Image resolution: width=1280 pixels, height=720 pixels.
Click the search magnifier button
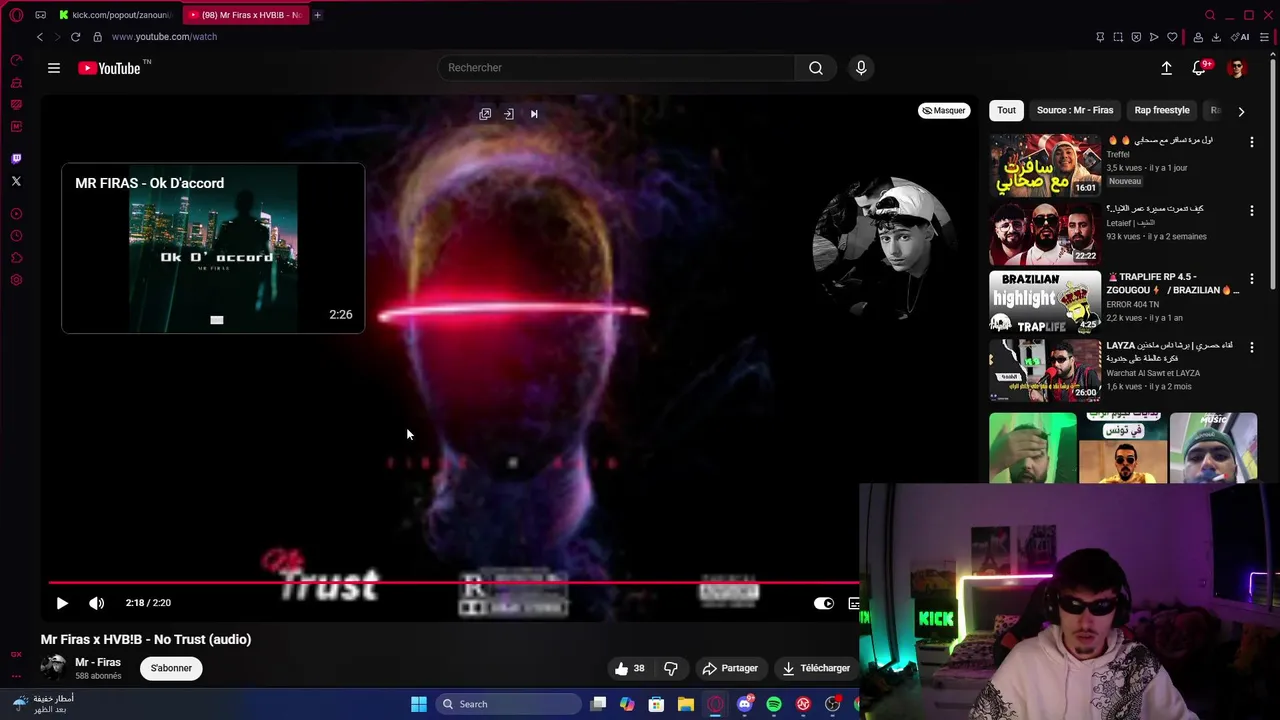pyautogui.click(x=816, y=68)
